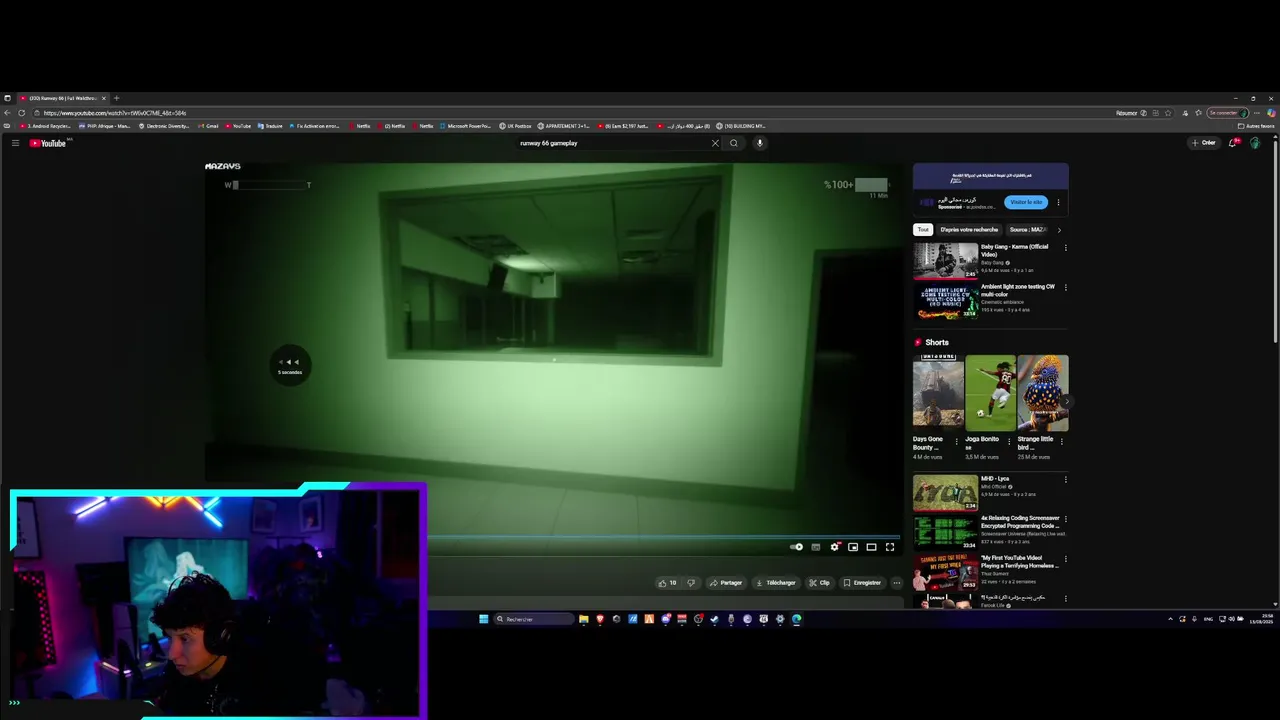Open sponsored ad options menu

coord(1059,202)
